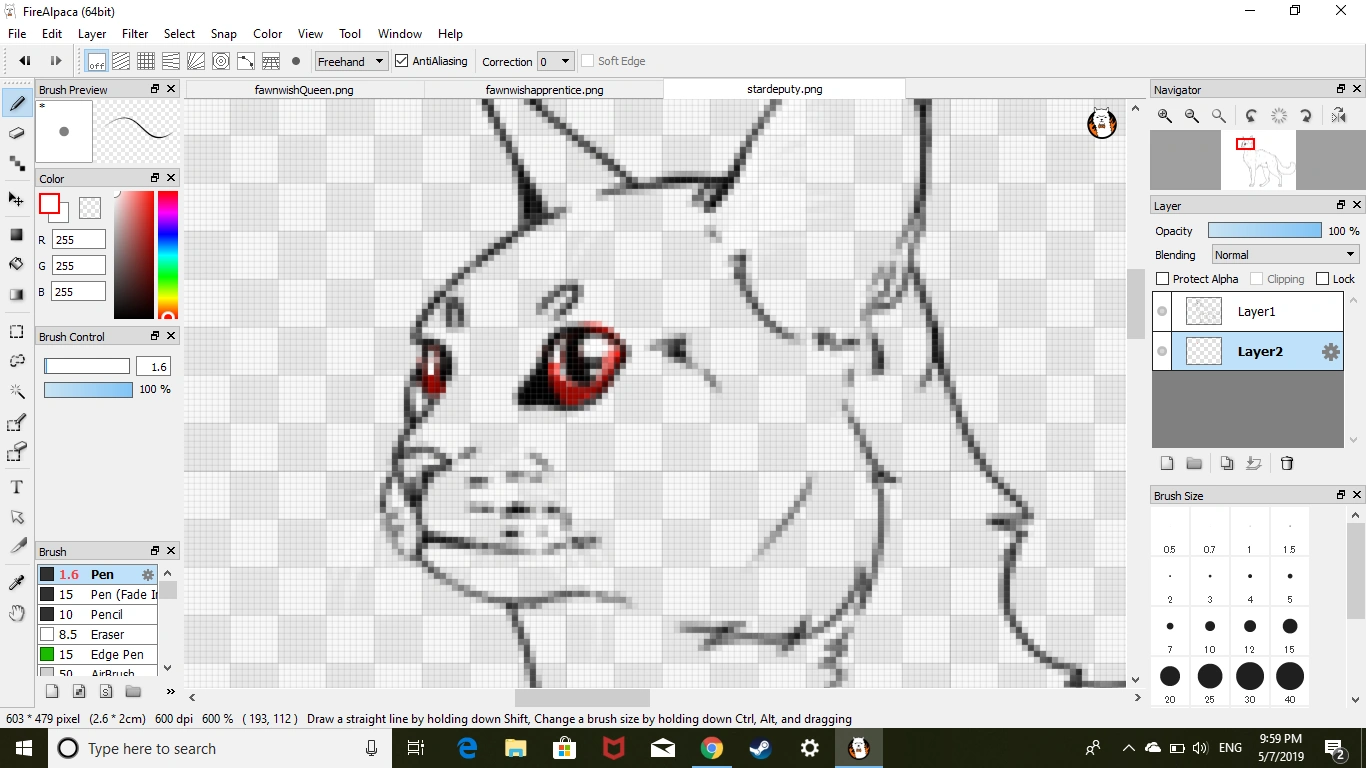Hide Layer2 using its visibility dot
The width and height of the screenshot is (1366, 768).
[1162, 352]
